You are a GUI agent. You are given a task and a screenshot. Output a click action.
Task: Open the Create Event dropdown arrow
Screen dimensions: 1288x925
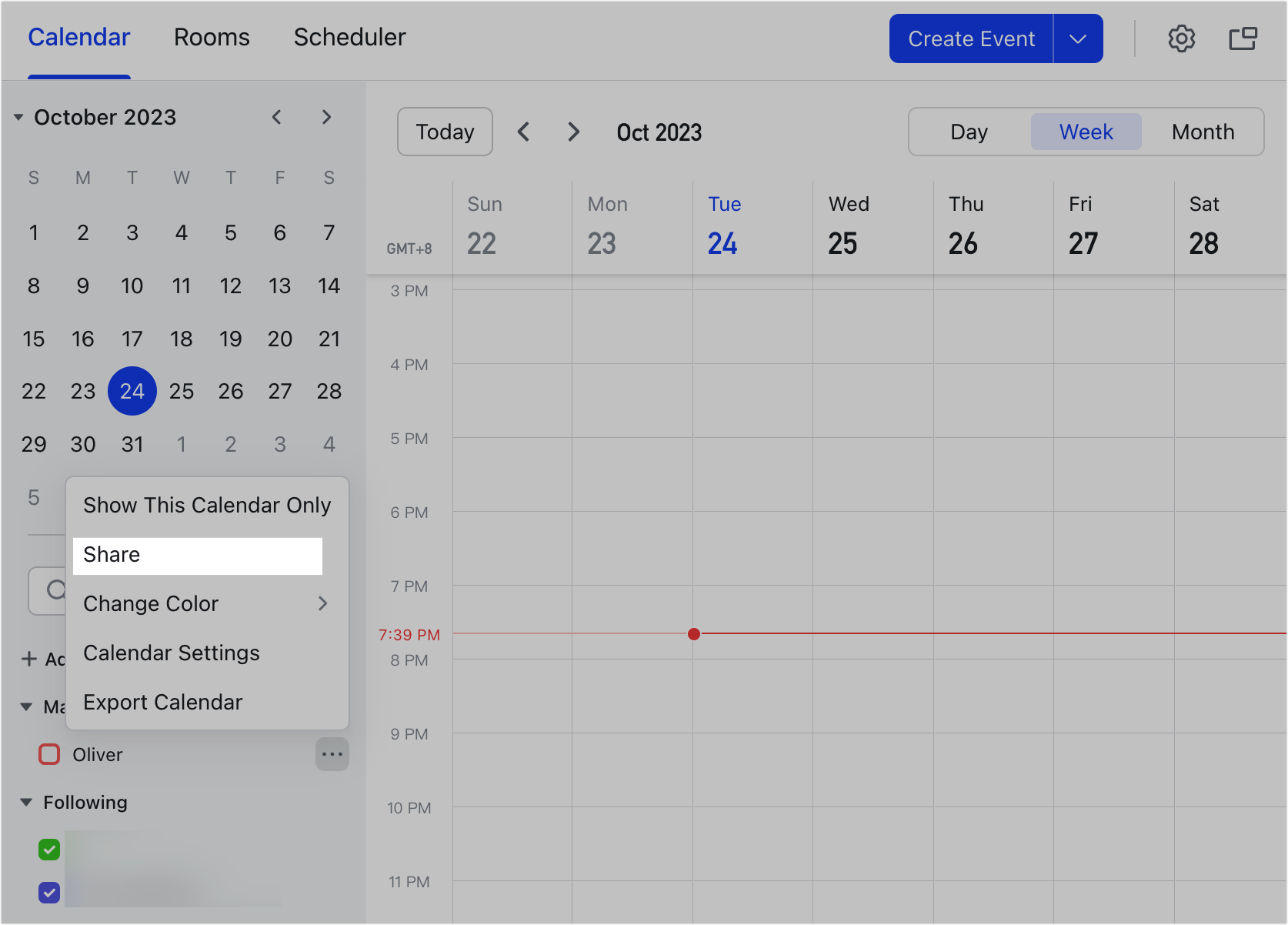[1077, 38]
